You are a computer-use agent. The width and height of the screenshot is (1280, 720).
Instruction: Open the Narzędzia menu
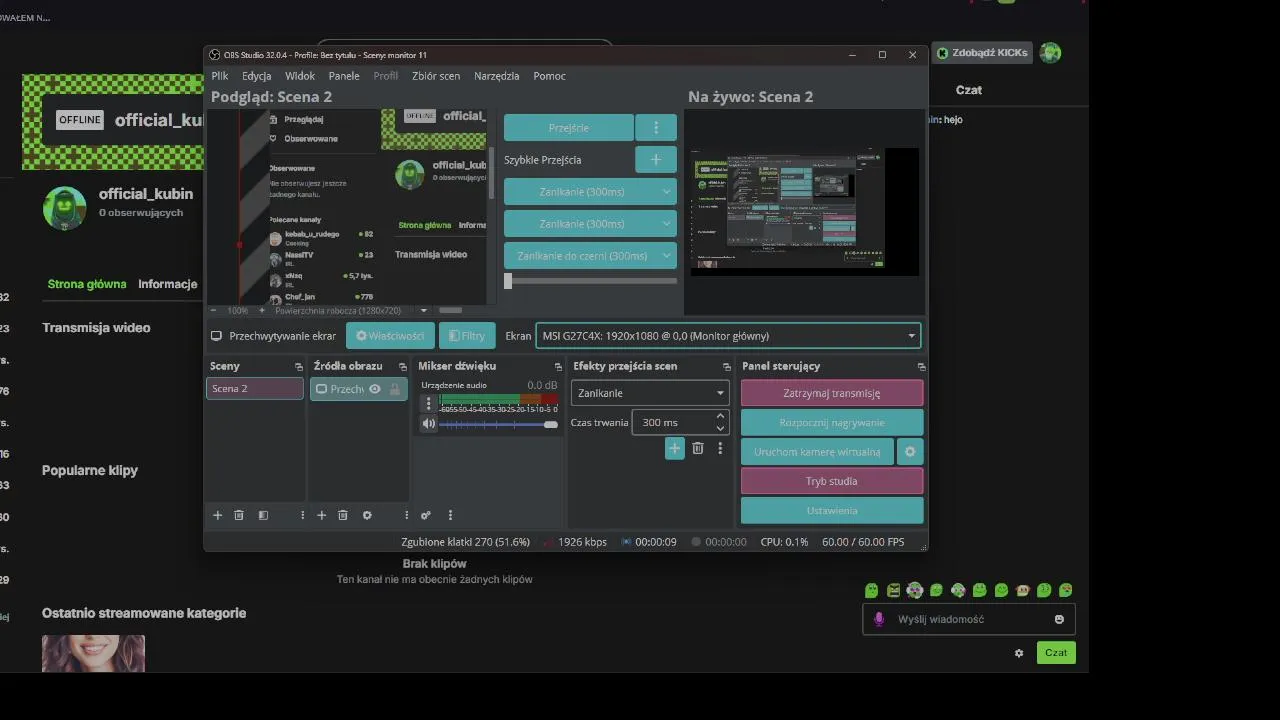(x=497, y=76)
